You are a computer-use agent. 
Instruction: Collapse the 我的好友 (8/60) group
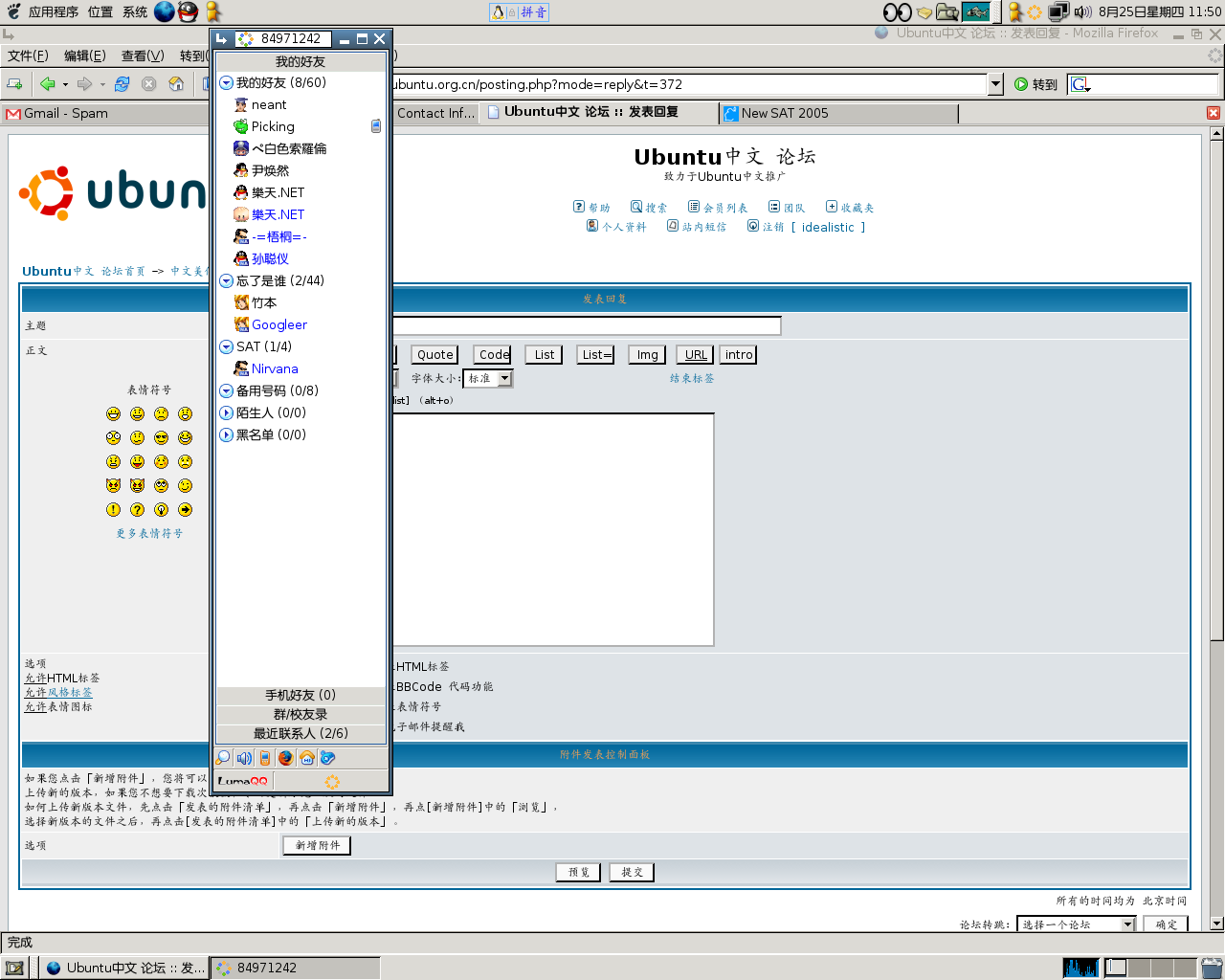pos(227,82)
